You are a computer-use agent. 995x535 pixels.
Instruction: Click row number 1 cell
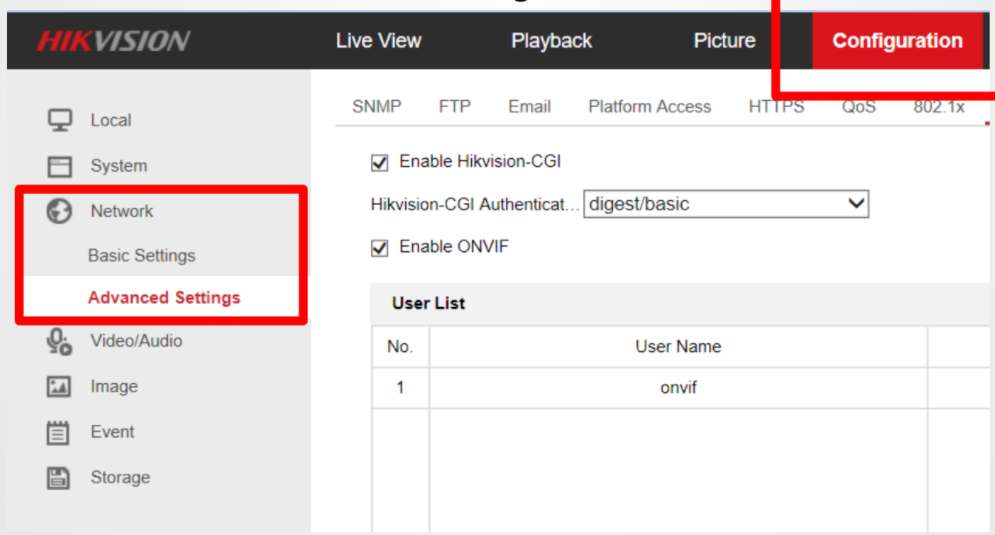(x=400, y=388)
